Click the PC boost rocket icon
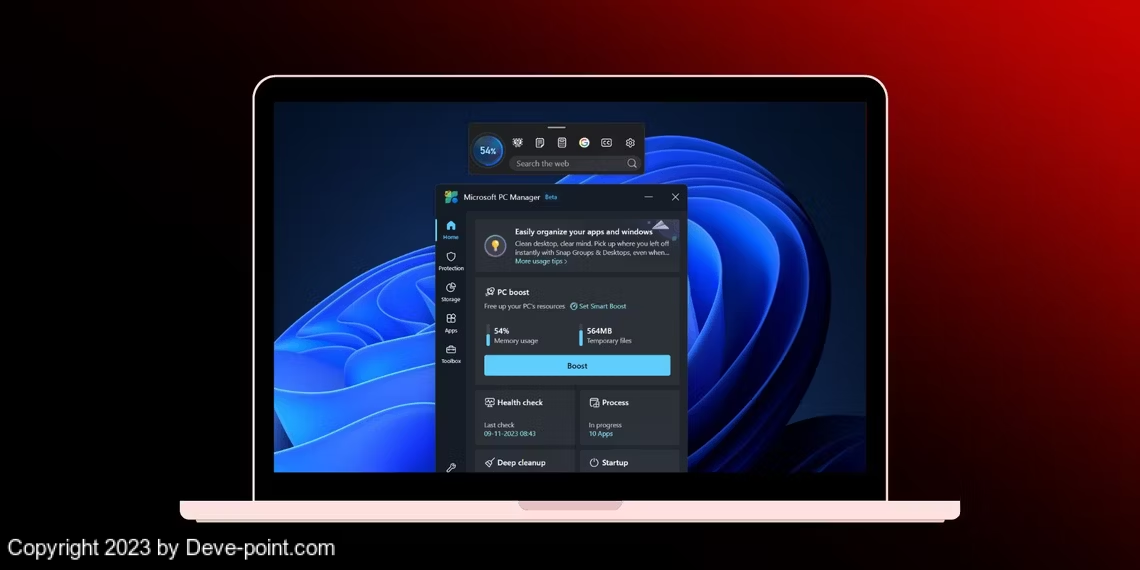Viewport: 1140px width, 570px height. coord(489,292)
